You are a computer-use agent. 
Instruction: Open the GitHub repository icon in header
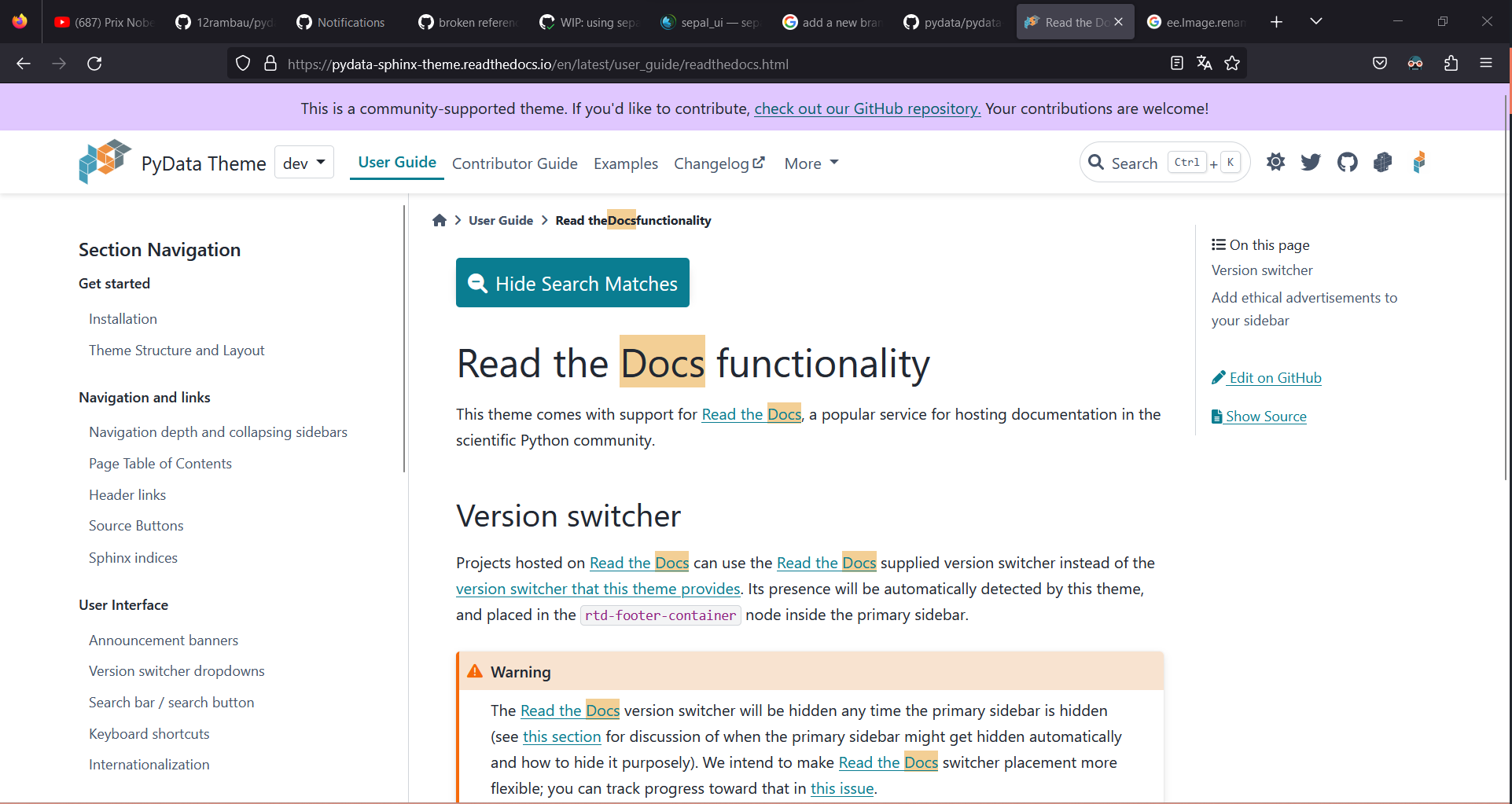click(x=1347, y=162)
